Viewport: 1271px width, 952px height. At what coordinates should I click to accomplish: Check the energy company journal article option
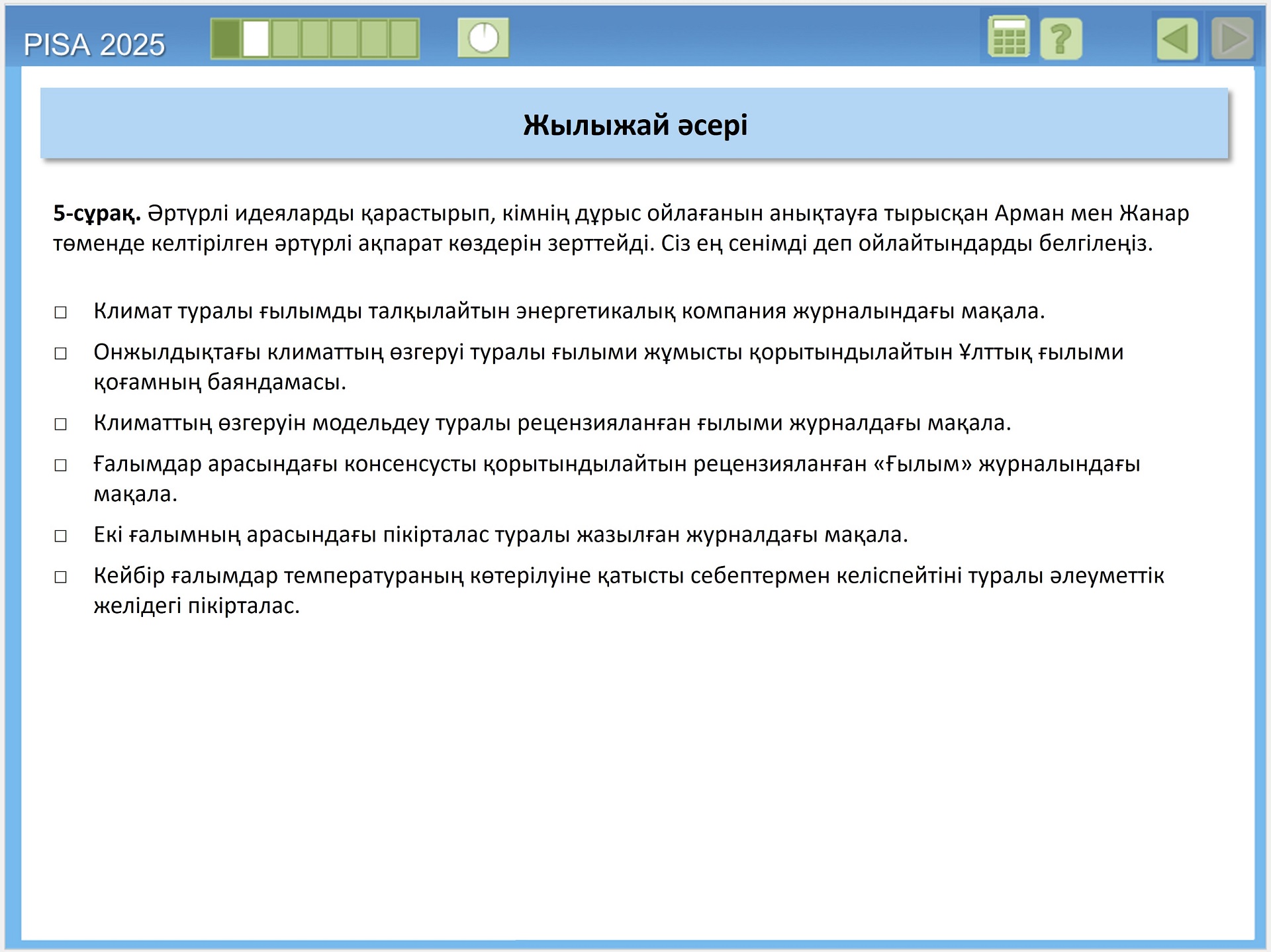coord(61,312)
